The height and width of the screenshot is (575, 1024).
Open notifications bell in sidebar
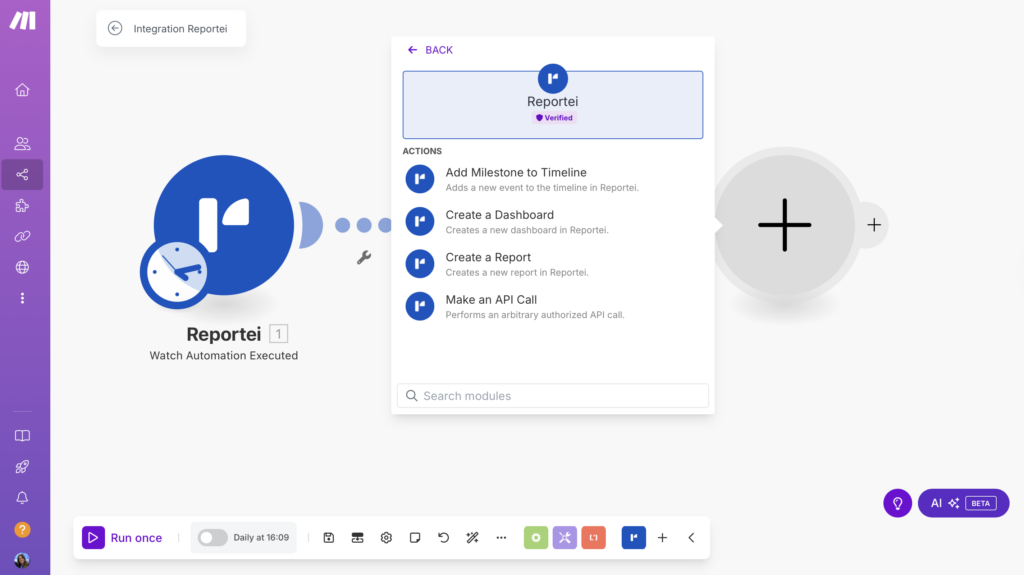22,498
